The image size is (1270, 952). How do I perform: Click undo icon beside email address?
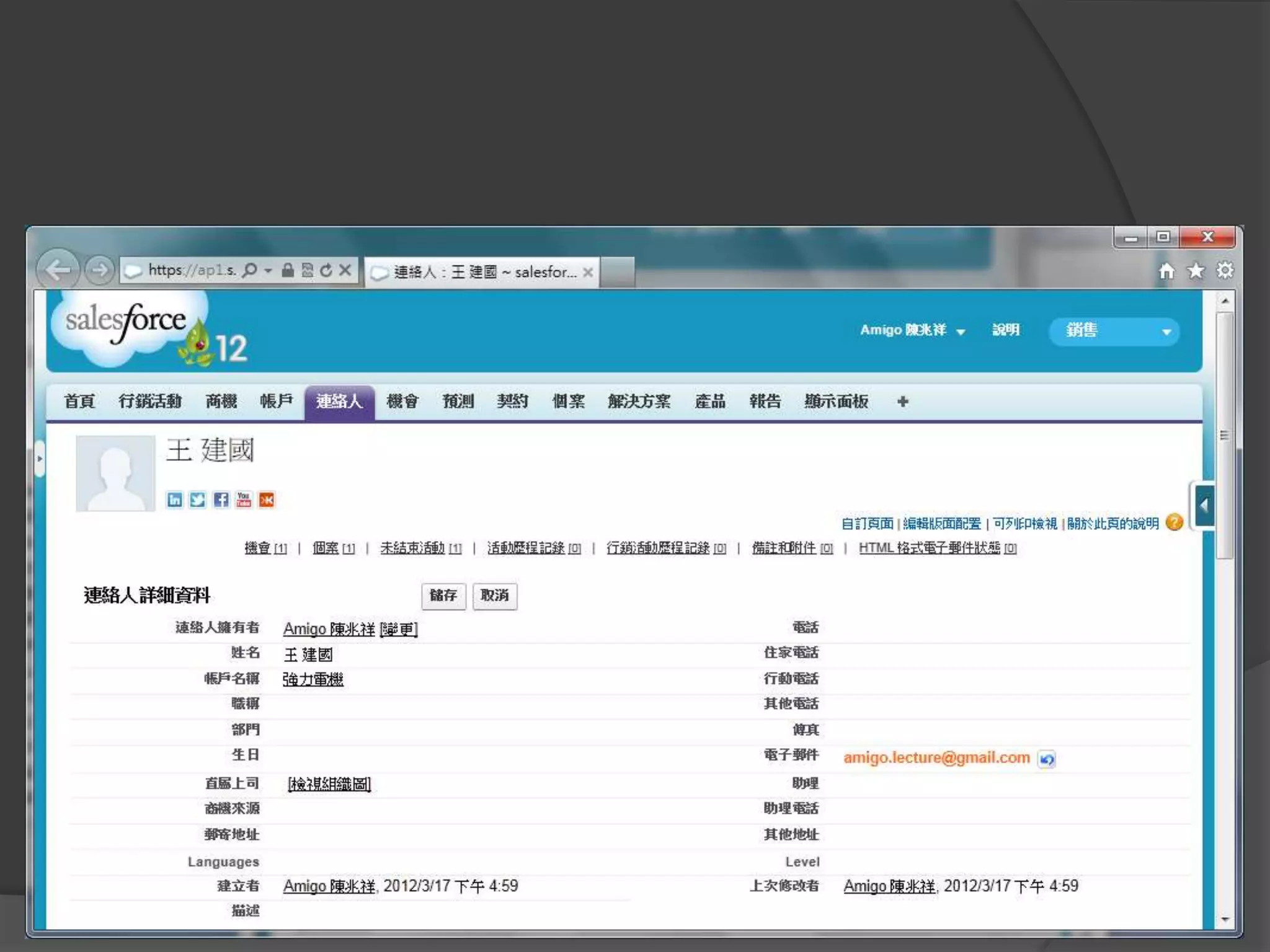coord(1047,759)
